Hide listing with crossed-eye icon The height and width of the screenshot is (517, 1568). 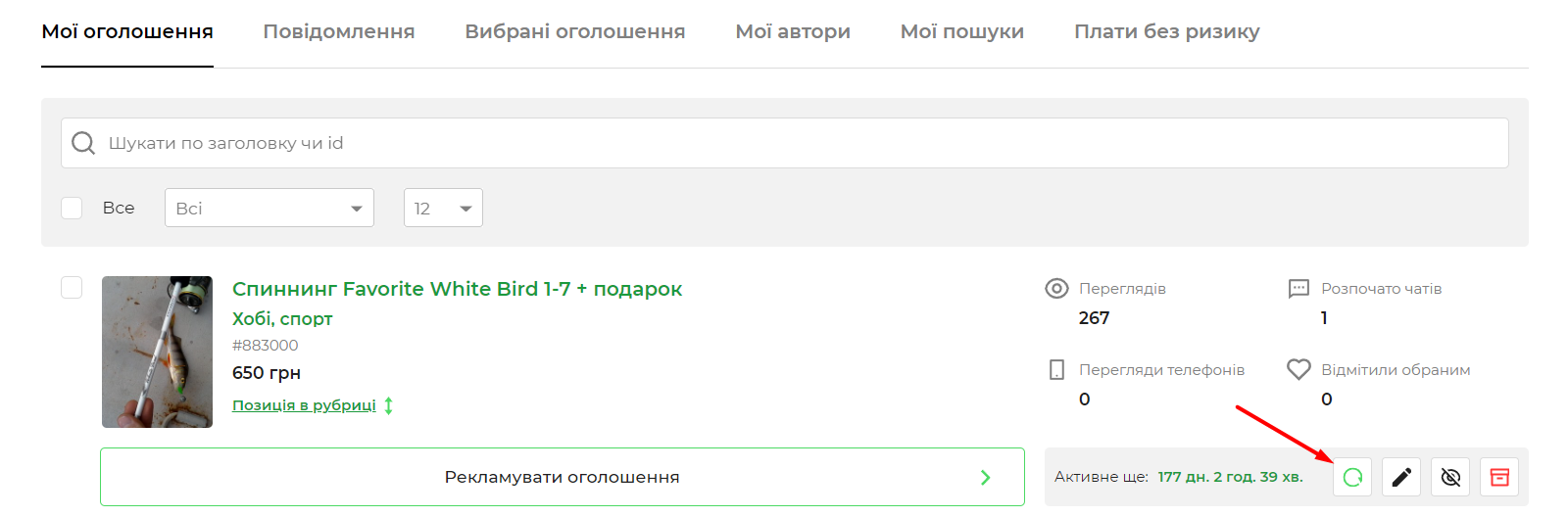[x=1450, y=477]
